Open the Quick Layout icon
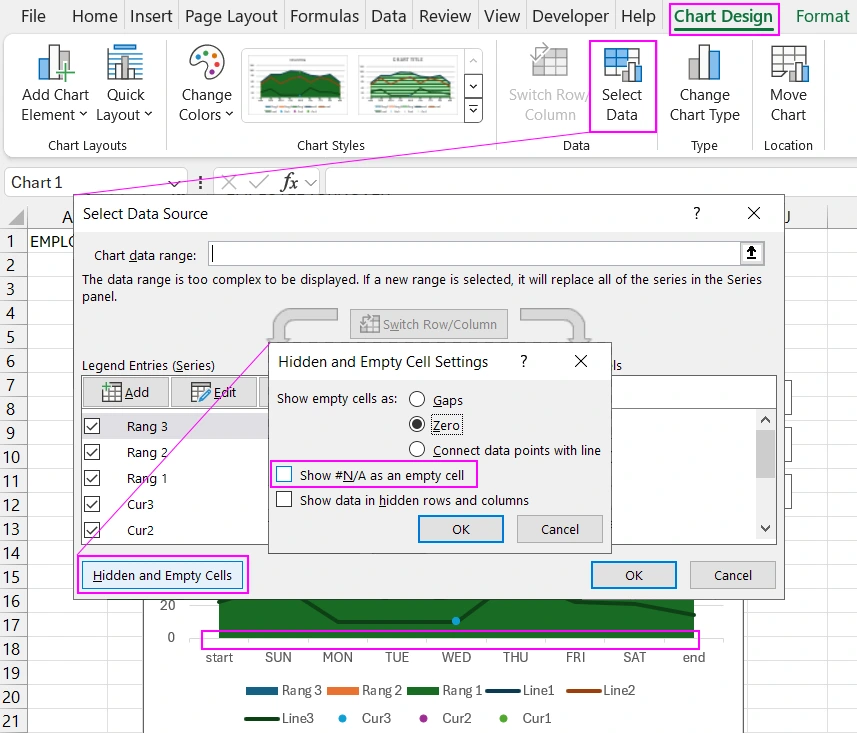Viewport: 857px width, 733px height. pyautogui.click(x=126, y=63)
